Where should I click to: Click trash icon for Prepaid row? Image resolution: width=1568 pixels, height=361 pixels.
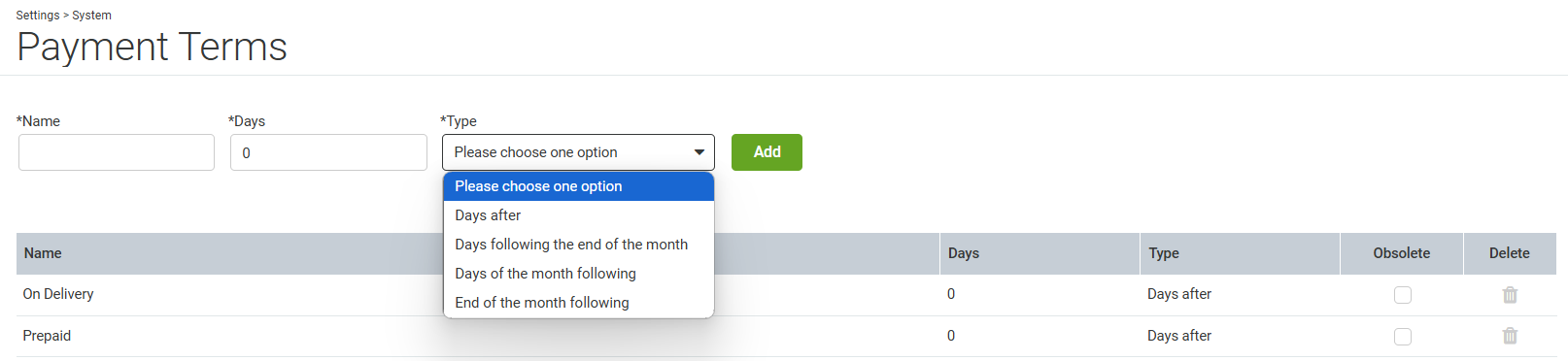point(1510,336)
